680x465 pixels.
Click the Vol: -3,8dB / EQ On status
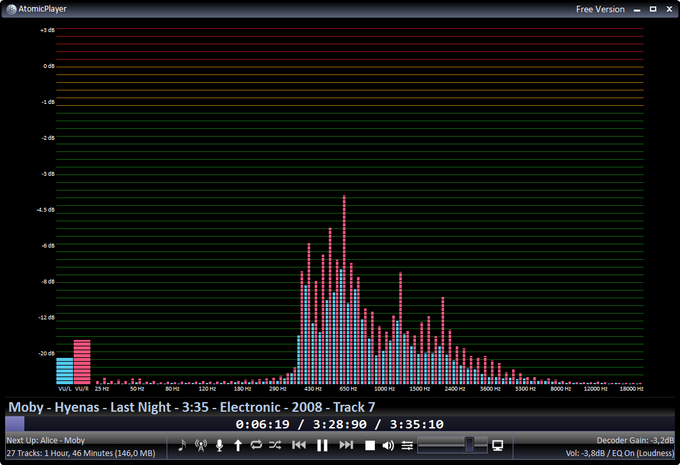620,453
